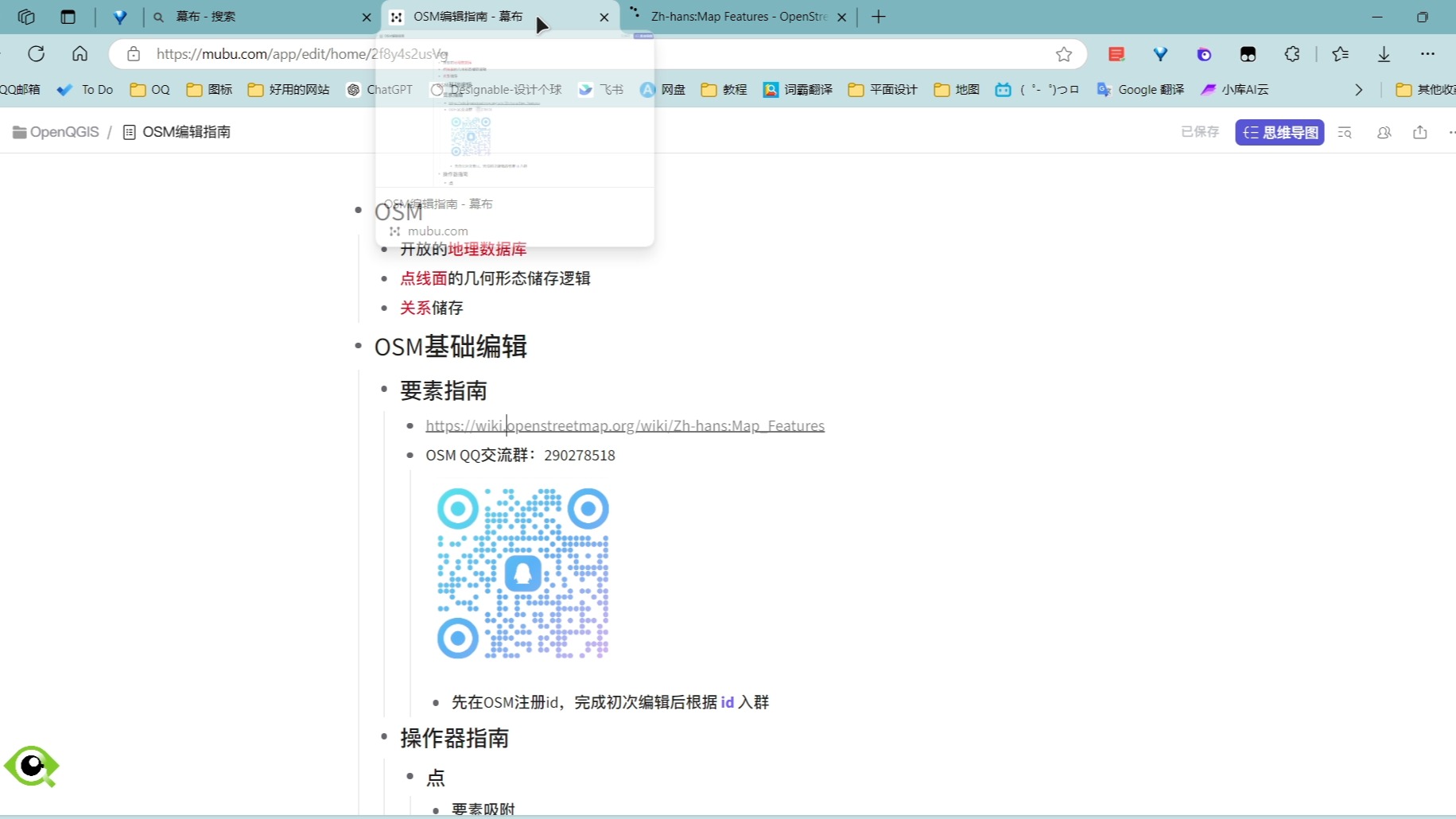This screenshot has height=819, width=1456.
Task: Add this page to favorites star
Action: point(1064,54)
